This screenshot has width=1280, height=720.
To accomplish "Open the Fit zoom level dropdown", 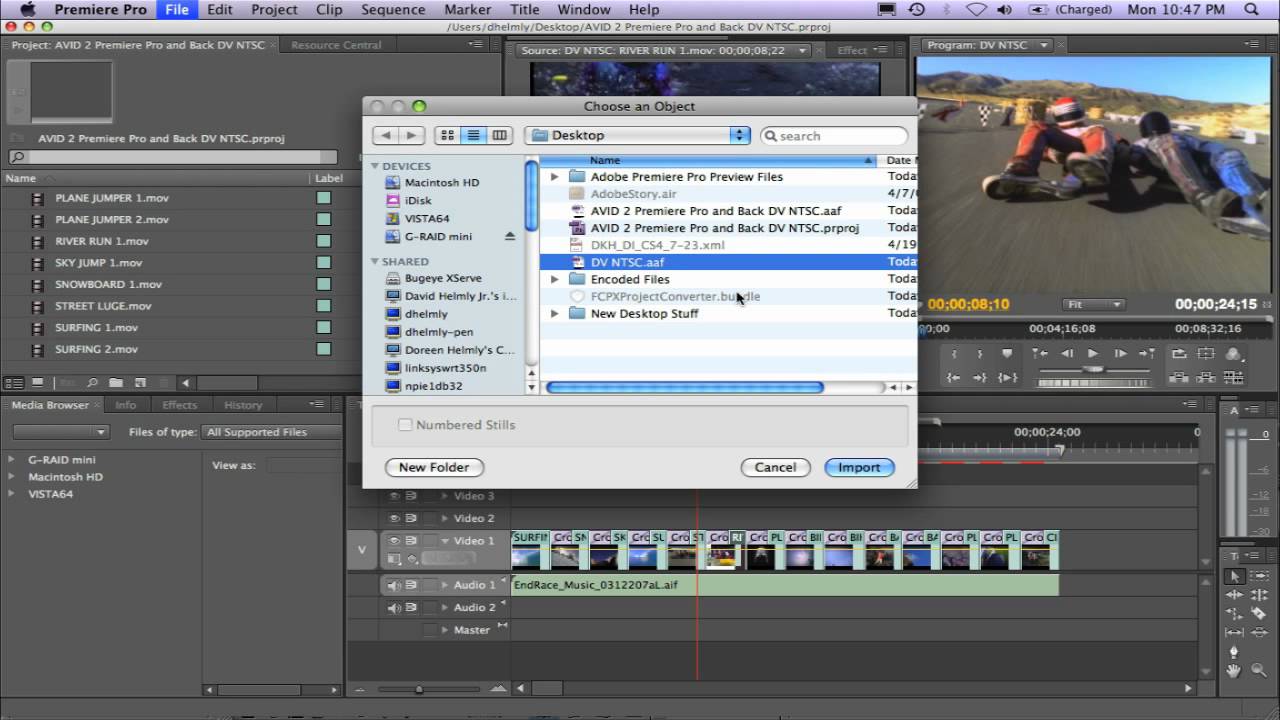I will (x=1093, y=304).
